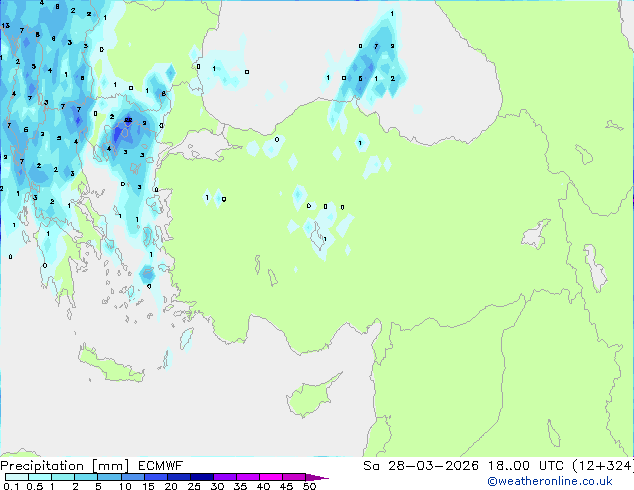Click the legend scale value '45'
The height and width of the screenshot is (490, 634).
[x=286, y=486]
